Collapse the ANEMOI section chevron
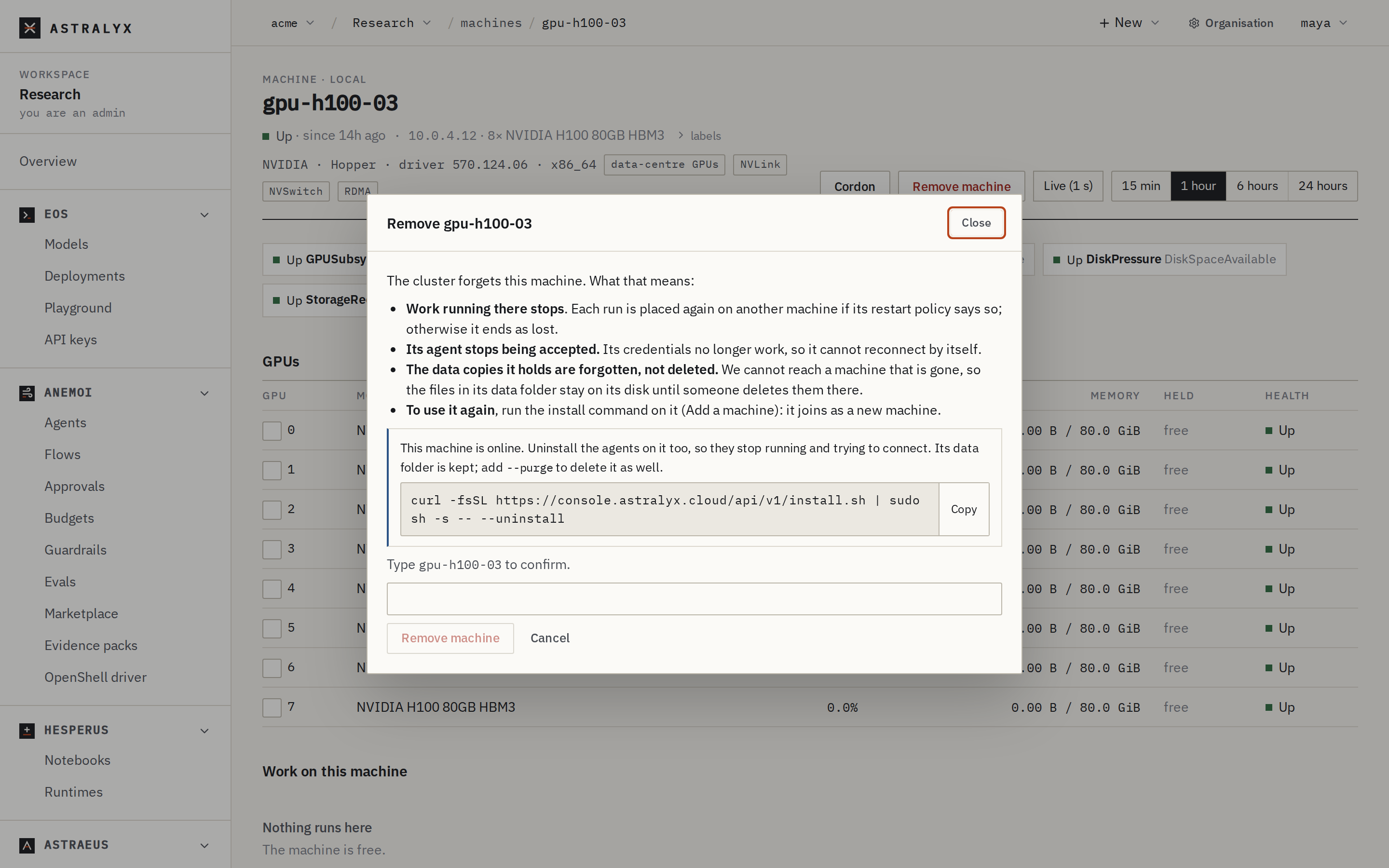The height and width of the screenshot is (868, 1389). [204, 393]
